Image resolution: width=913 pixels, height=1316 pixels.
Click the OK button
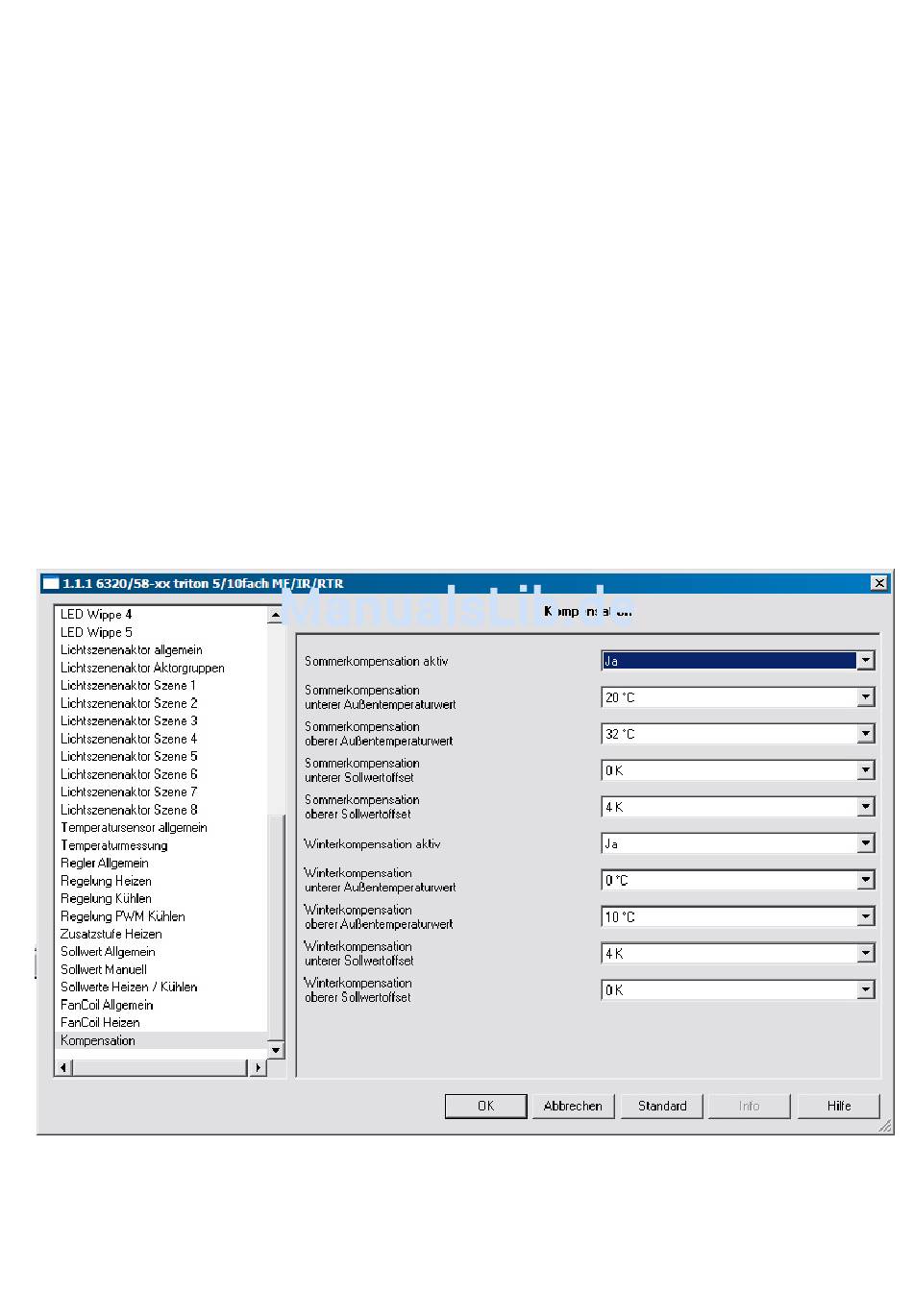tap(485, 1106)
